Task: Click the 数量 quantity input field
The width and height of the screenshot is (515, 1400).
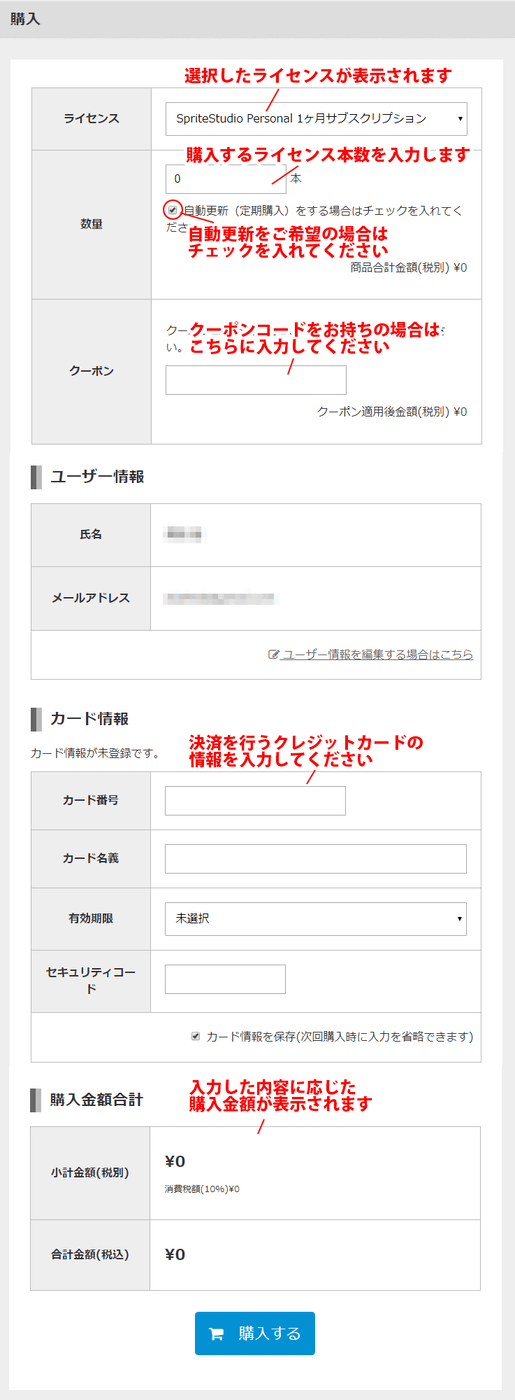Action: (x=226, y=178)
